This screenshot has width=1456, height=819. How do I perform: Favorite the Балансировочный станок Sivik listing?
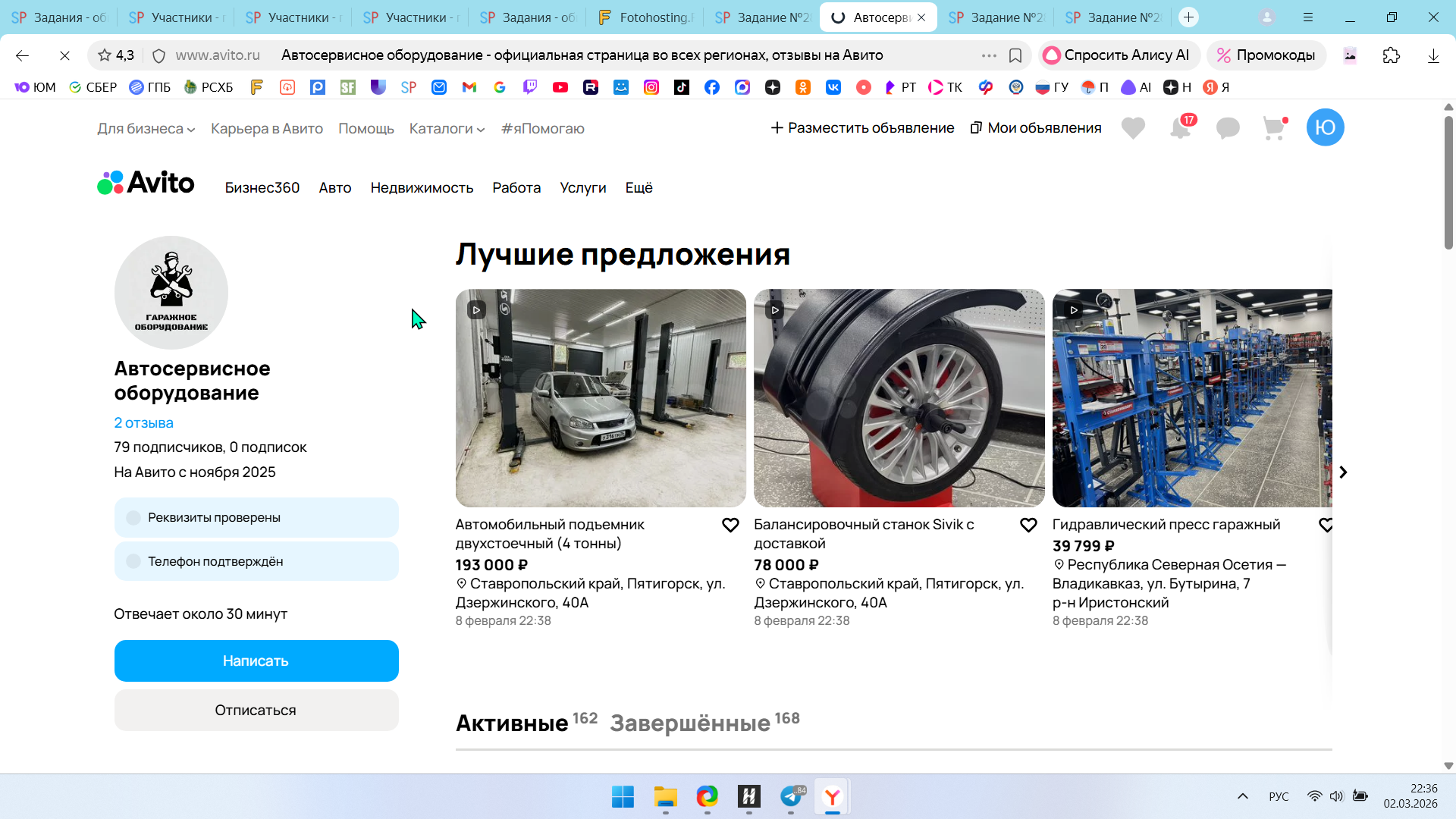[x=1028, y=525]
